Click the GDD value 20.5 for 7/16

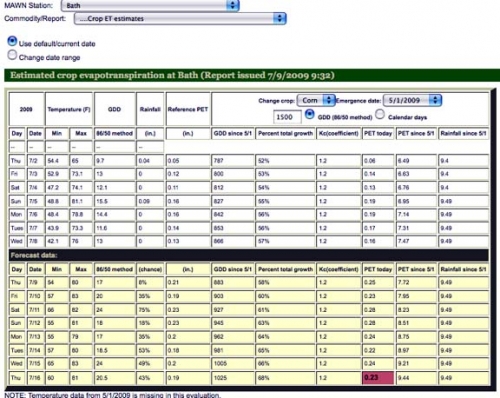coord(114,378)
